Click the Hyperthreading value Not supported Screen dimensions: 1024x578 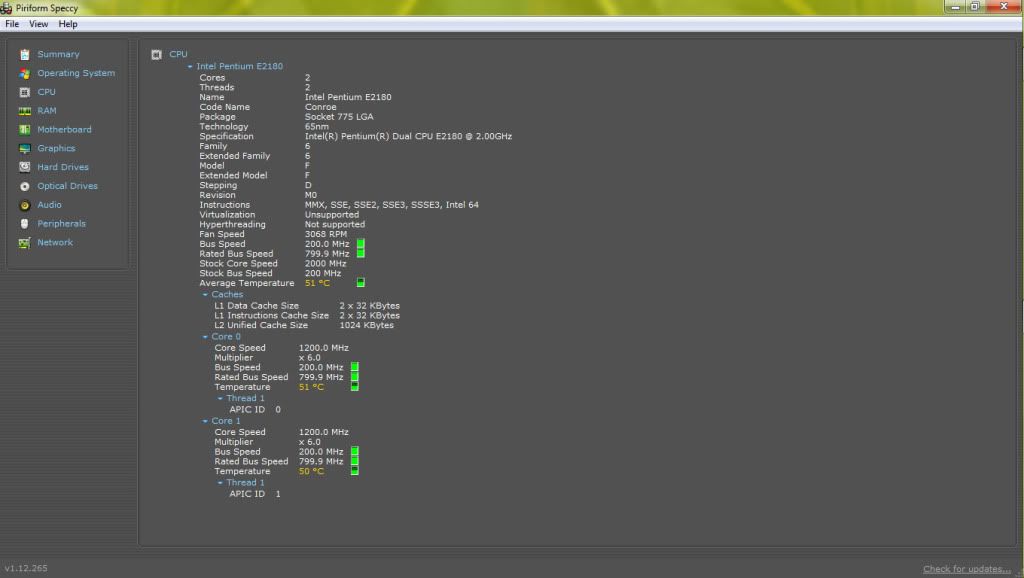[x=335, y=225]
